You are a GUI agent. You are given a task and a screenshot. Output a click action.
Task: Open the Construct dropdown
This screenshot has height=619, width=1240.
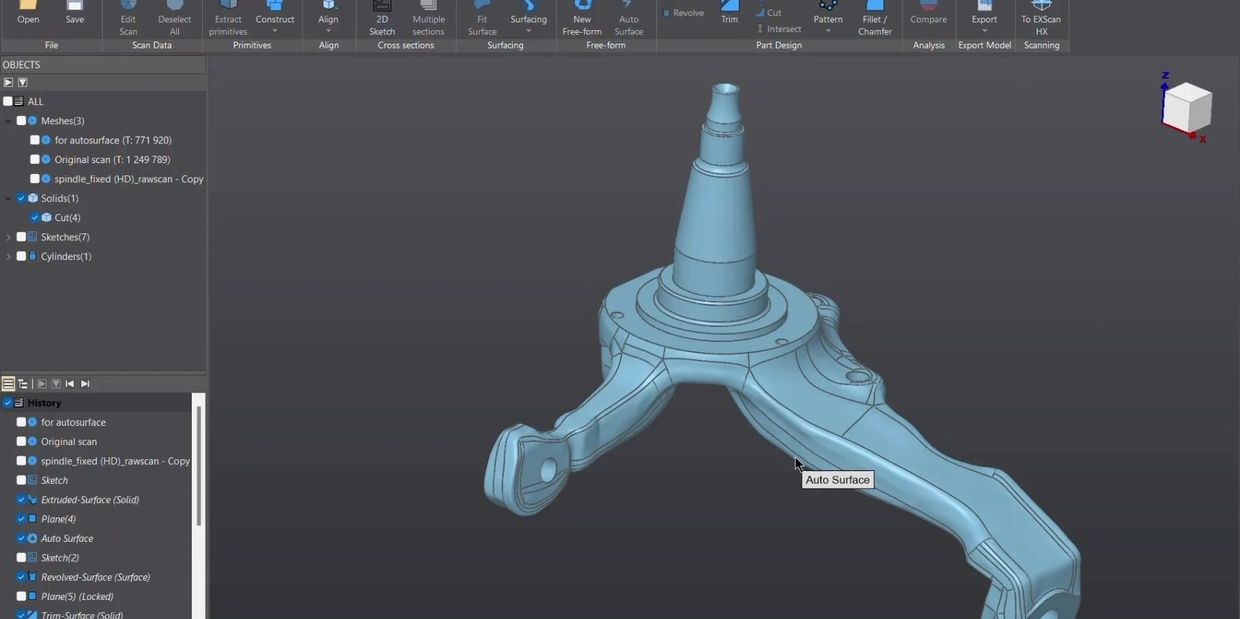pyautogui.click(x=275, y=22)
